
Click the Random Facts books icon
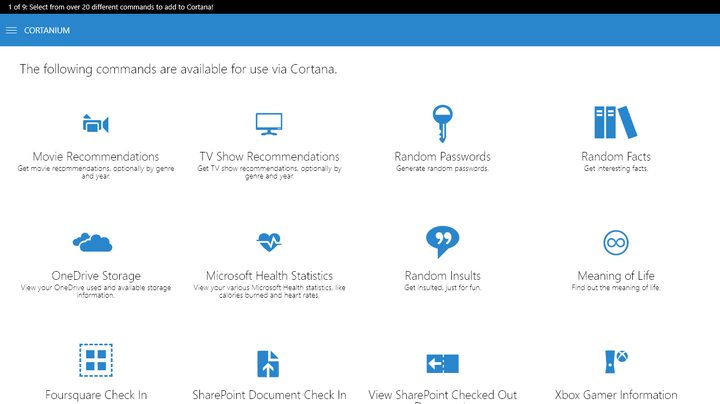click(x=616, y=122)
